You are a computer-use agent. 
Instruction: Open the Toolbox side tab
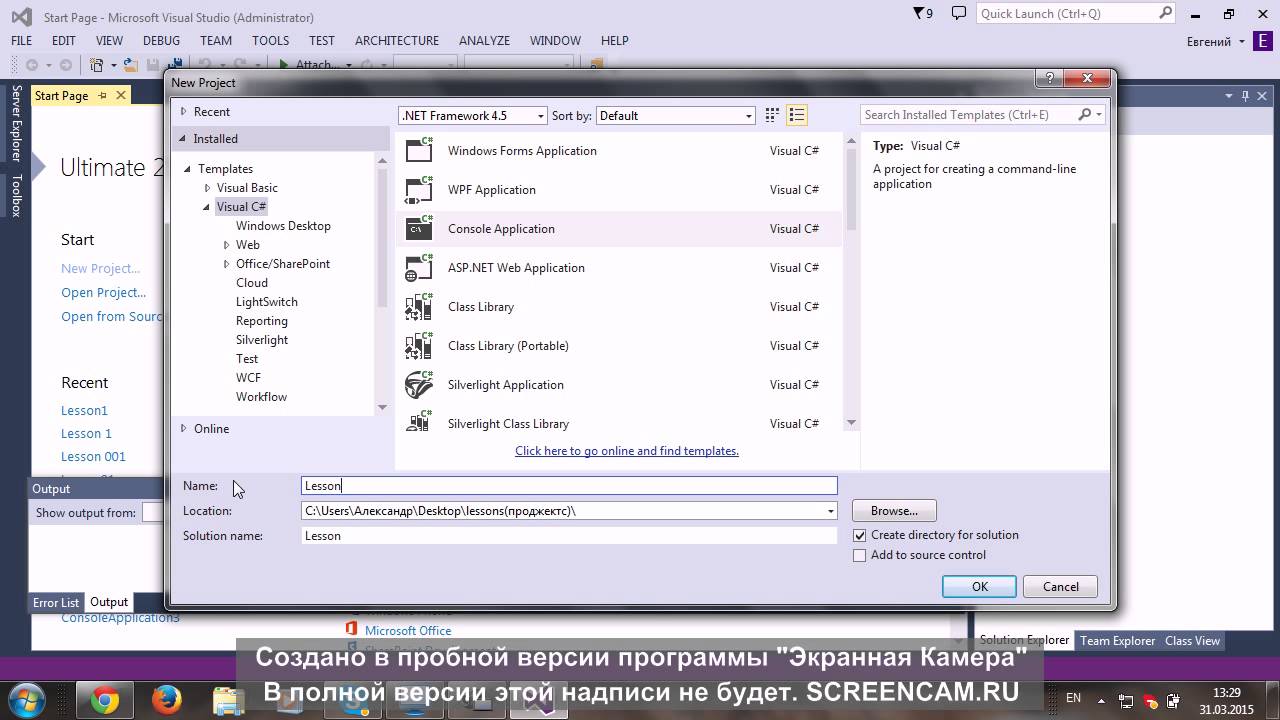pos(16,195)
